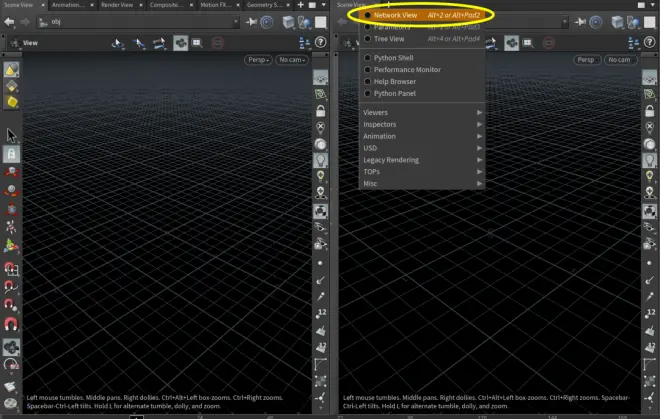
Task: Toggle grid snapping magnet in left toolbar
Action: coord(11,269)
